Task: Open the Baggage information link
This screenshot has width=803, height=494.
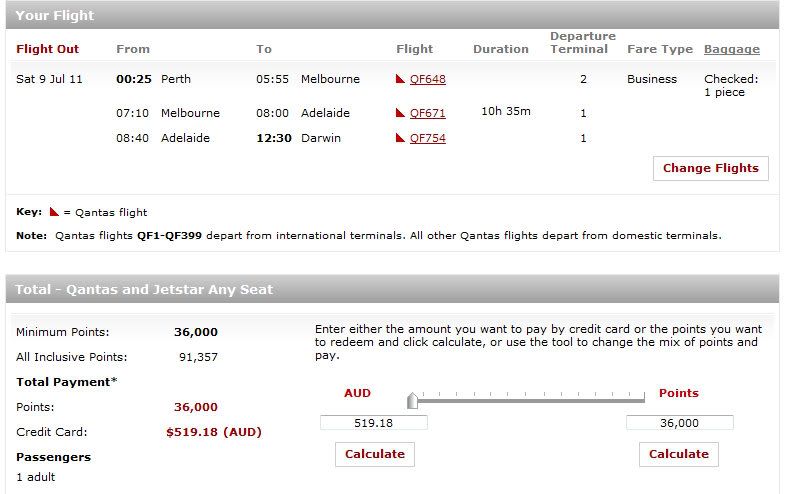Action: click(732, 49)
